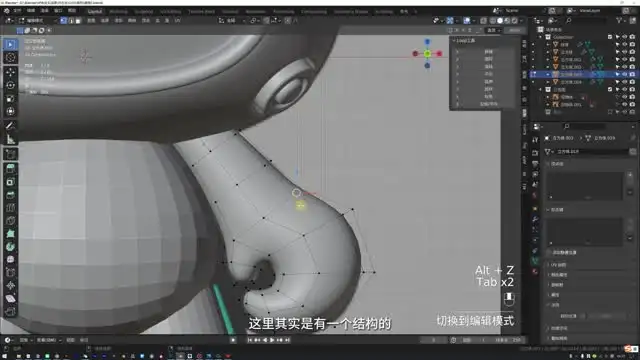Open Render properties tab
640x360 pixels.
pyautogui.click(x=535, y=153)
